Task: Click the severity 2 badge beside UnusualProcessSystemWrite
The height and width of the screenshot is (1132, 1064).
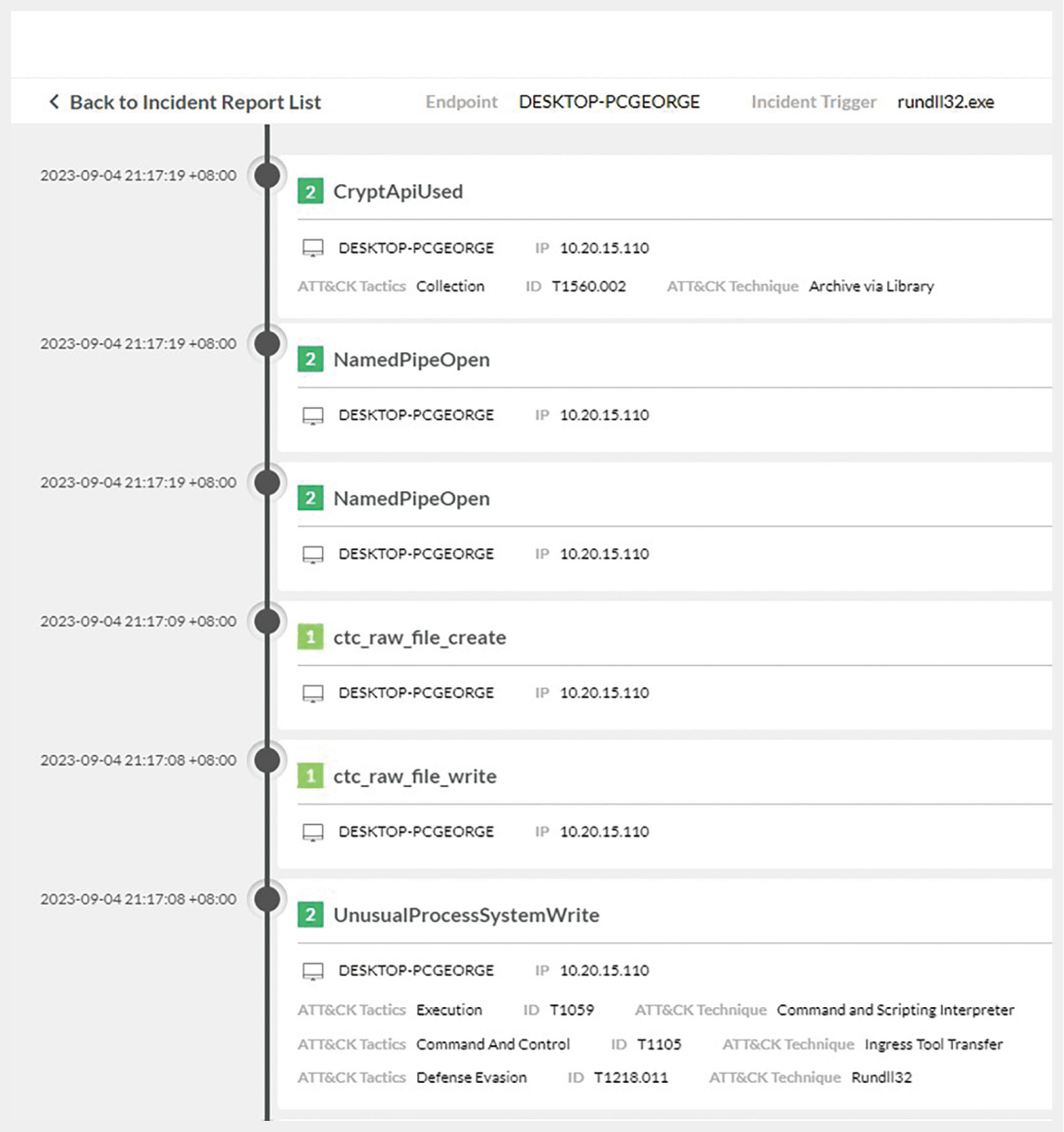Action: point(310,915)
